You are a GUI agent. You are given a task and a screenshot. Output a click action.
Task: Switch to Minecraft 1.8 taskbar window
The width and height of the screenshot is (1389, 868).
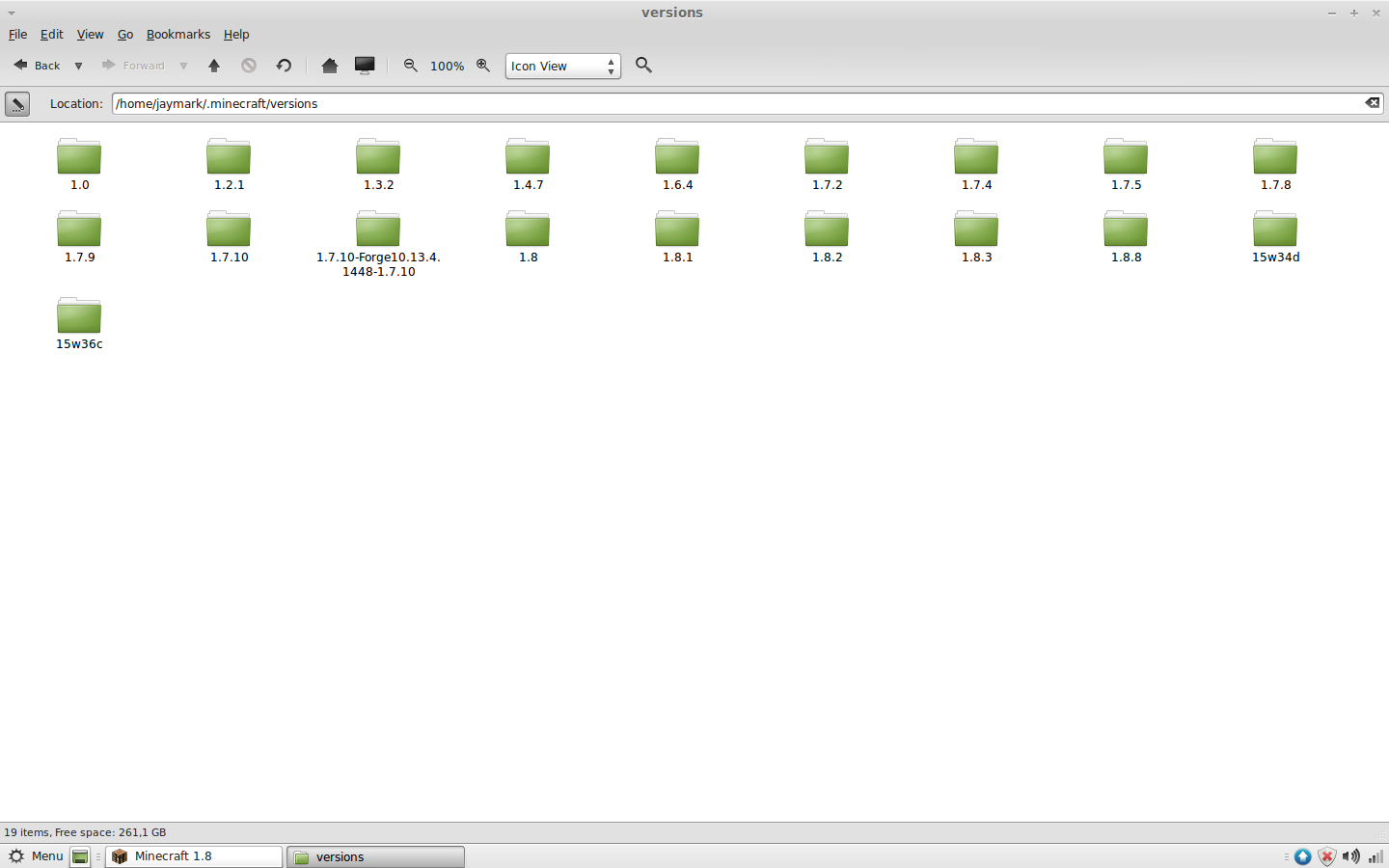pos(194,856)
